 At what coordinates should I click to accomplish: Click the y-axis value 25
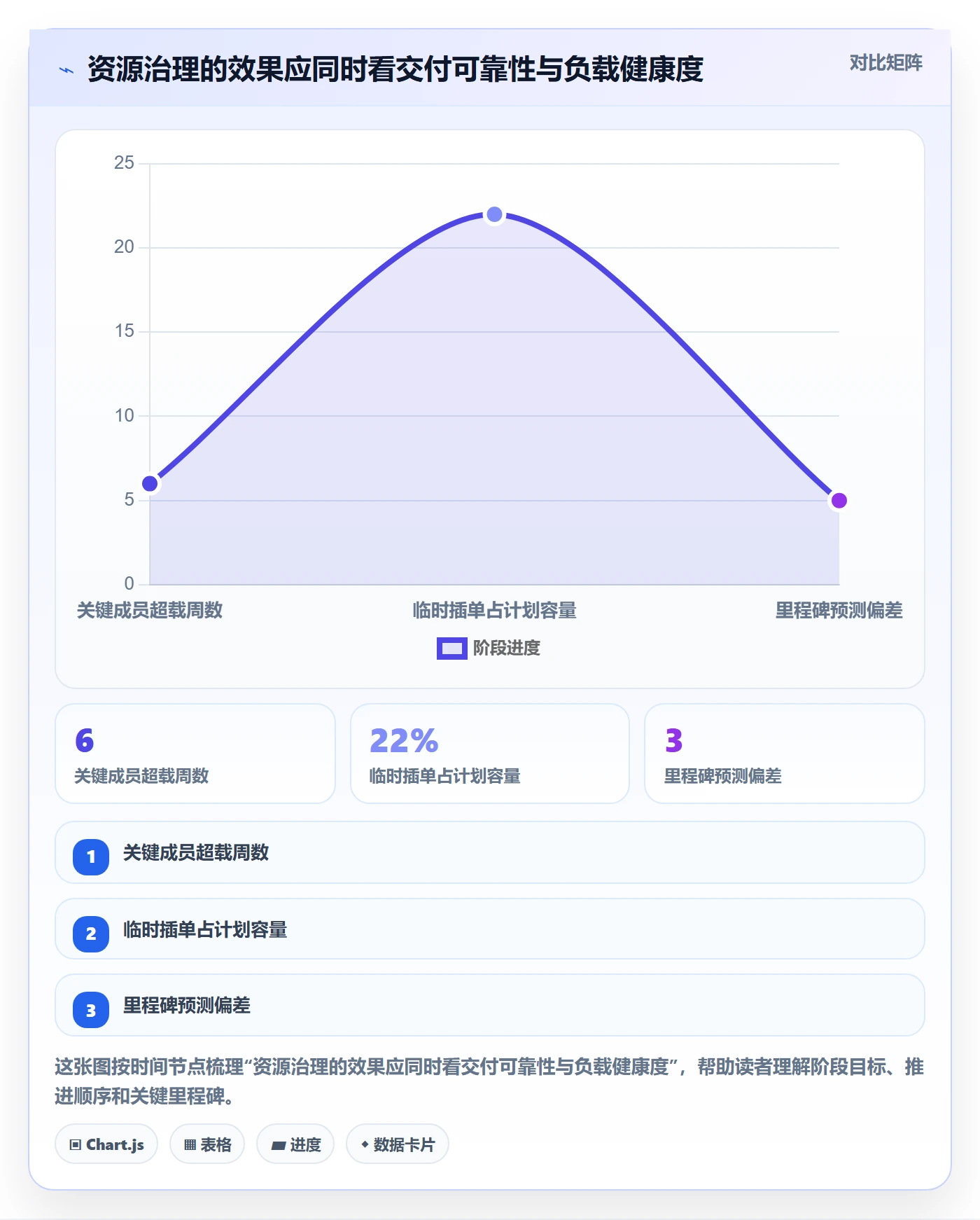point(124,163)
